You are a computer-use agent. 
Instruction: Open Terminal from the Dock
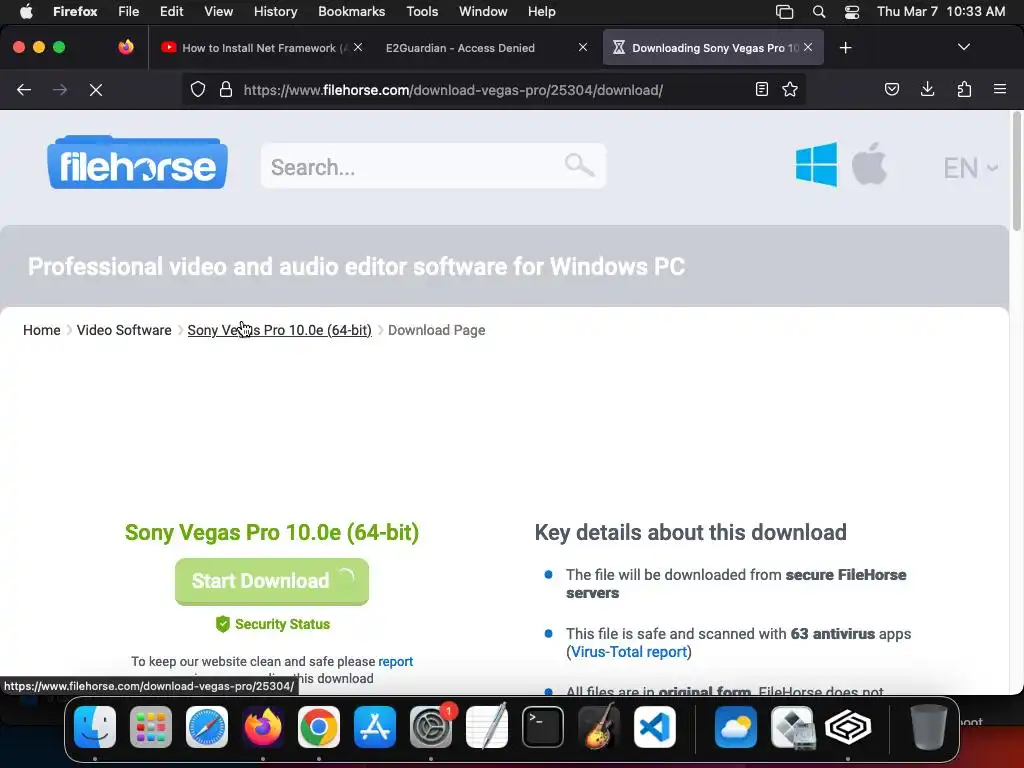pyautogui.click(x=543, y=727)
